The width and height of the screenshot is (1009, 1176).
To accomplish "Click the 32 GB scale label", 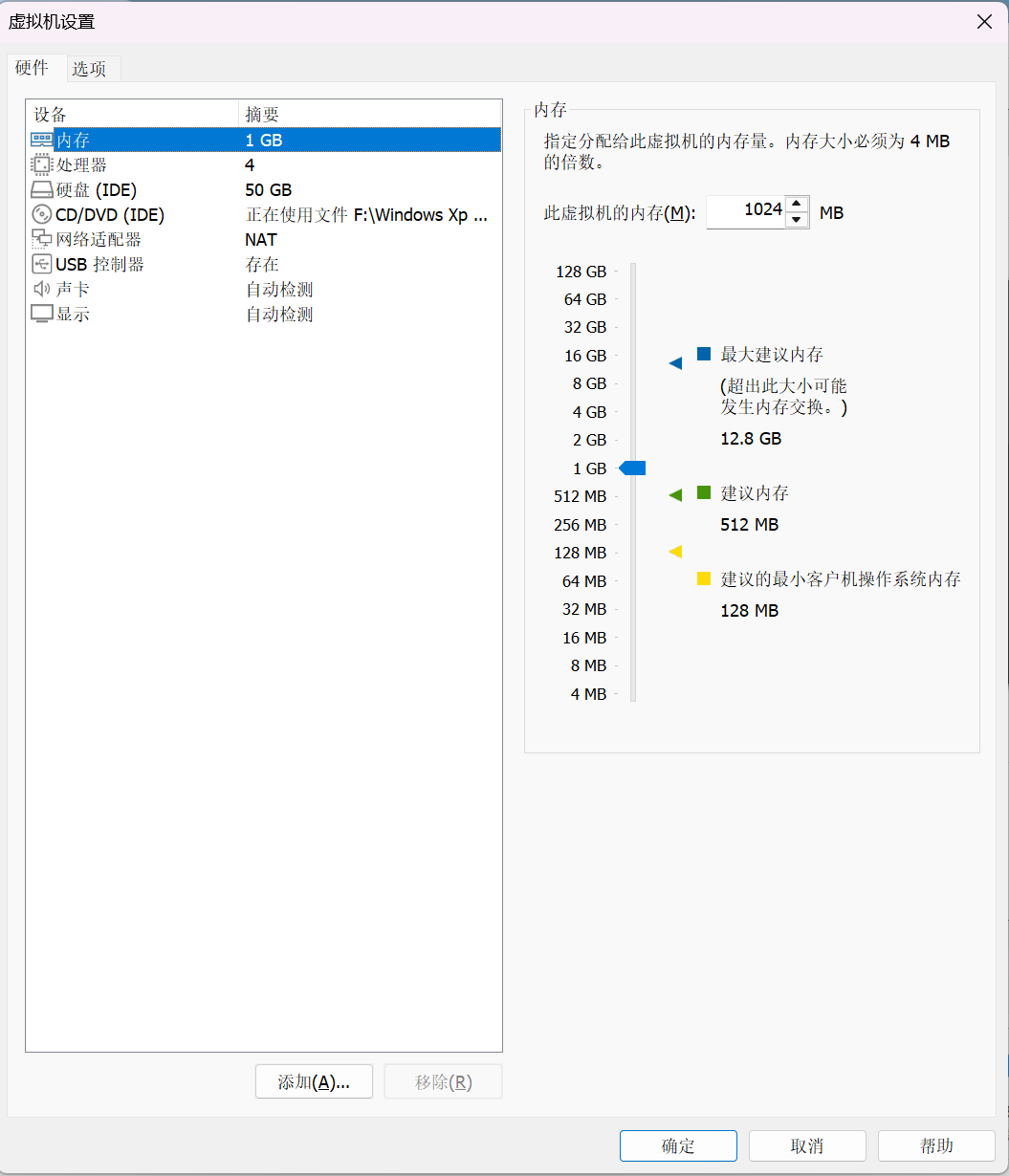I will (585, 327).
